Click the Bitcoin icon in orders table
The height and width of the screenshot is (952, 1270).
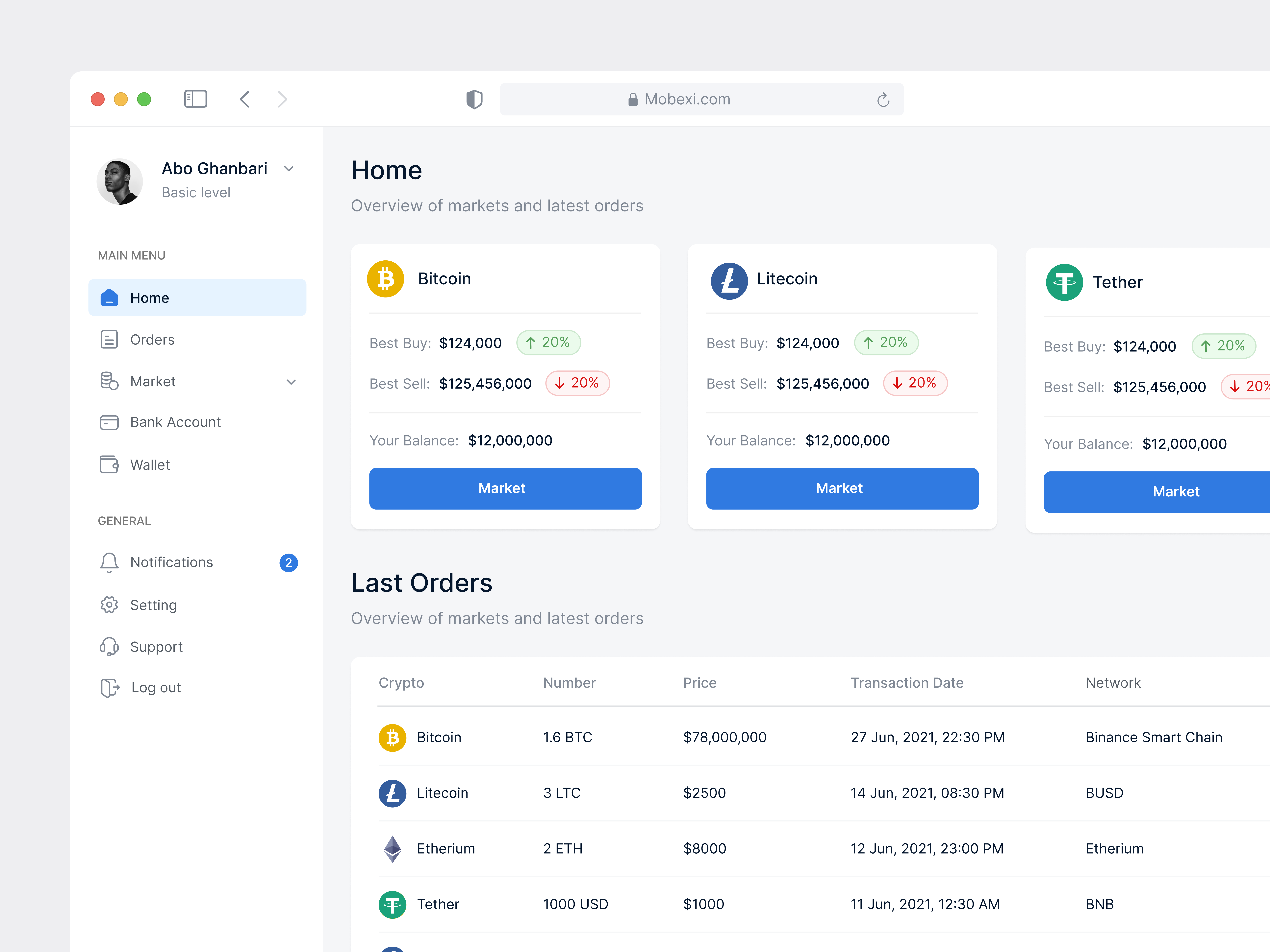click(393, 738)
